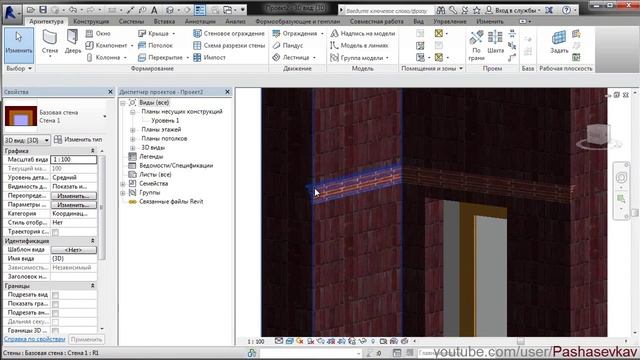Switch to the Вставка ribbon tab
This screenshot has width=640, height=360.
tap(164, 21)
